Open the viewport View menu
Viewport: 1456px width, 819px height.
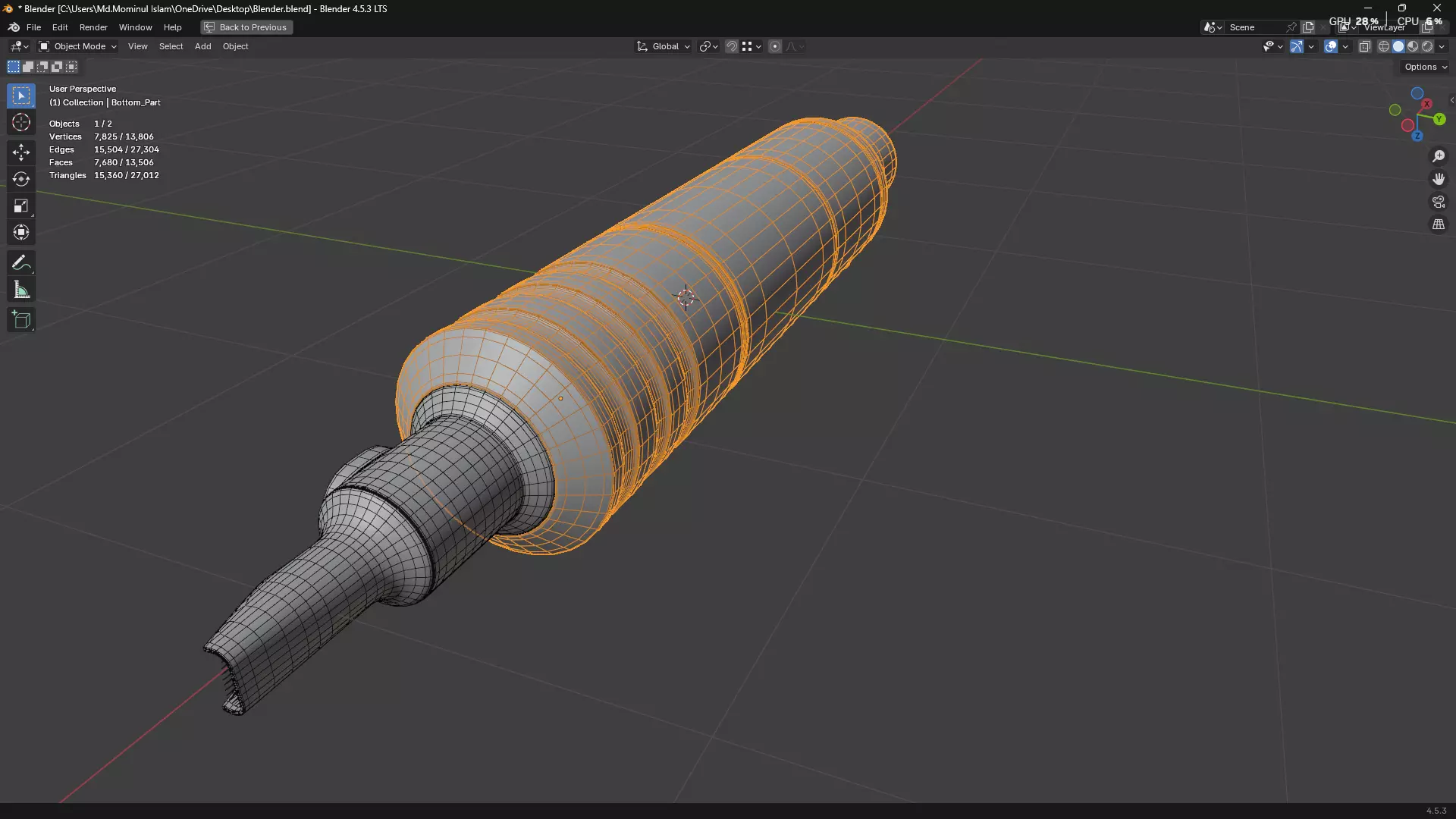(x=137, y=46)
